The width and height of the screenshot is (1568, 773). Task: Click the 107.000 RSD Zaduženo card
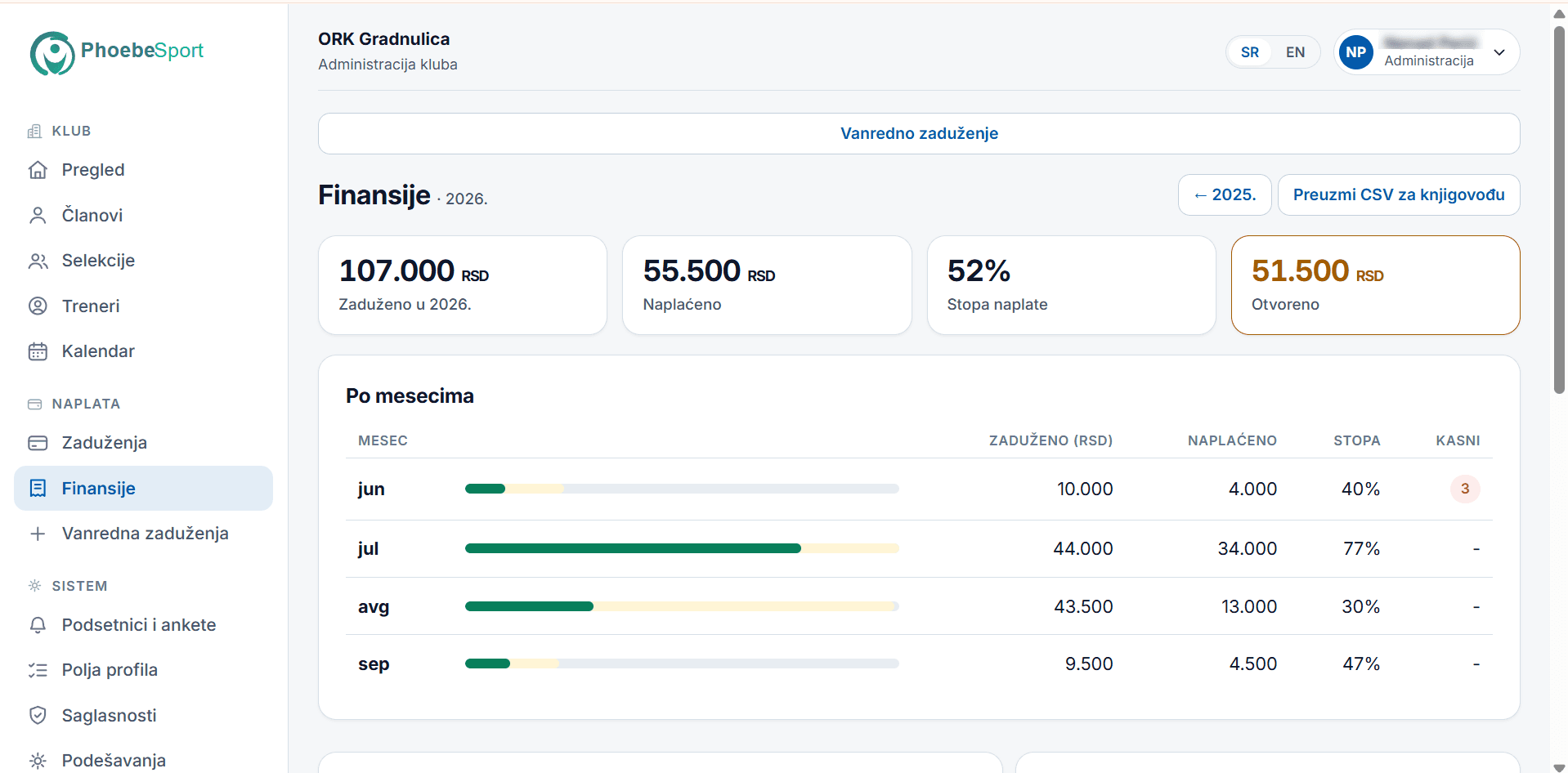click(463, 285)
